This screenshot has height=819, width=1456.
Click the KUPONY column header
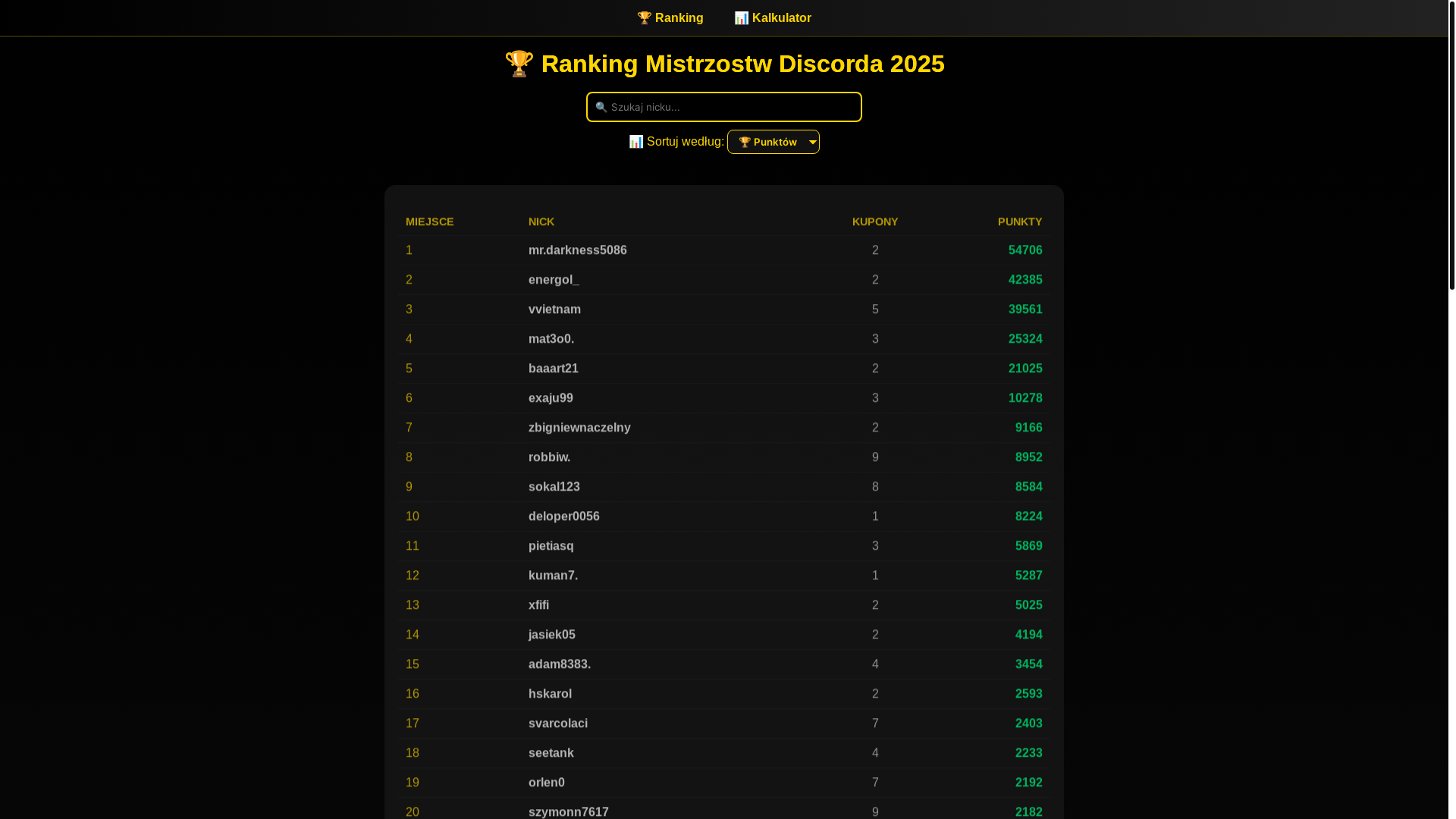[x=875, y=221]
